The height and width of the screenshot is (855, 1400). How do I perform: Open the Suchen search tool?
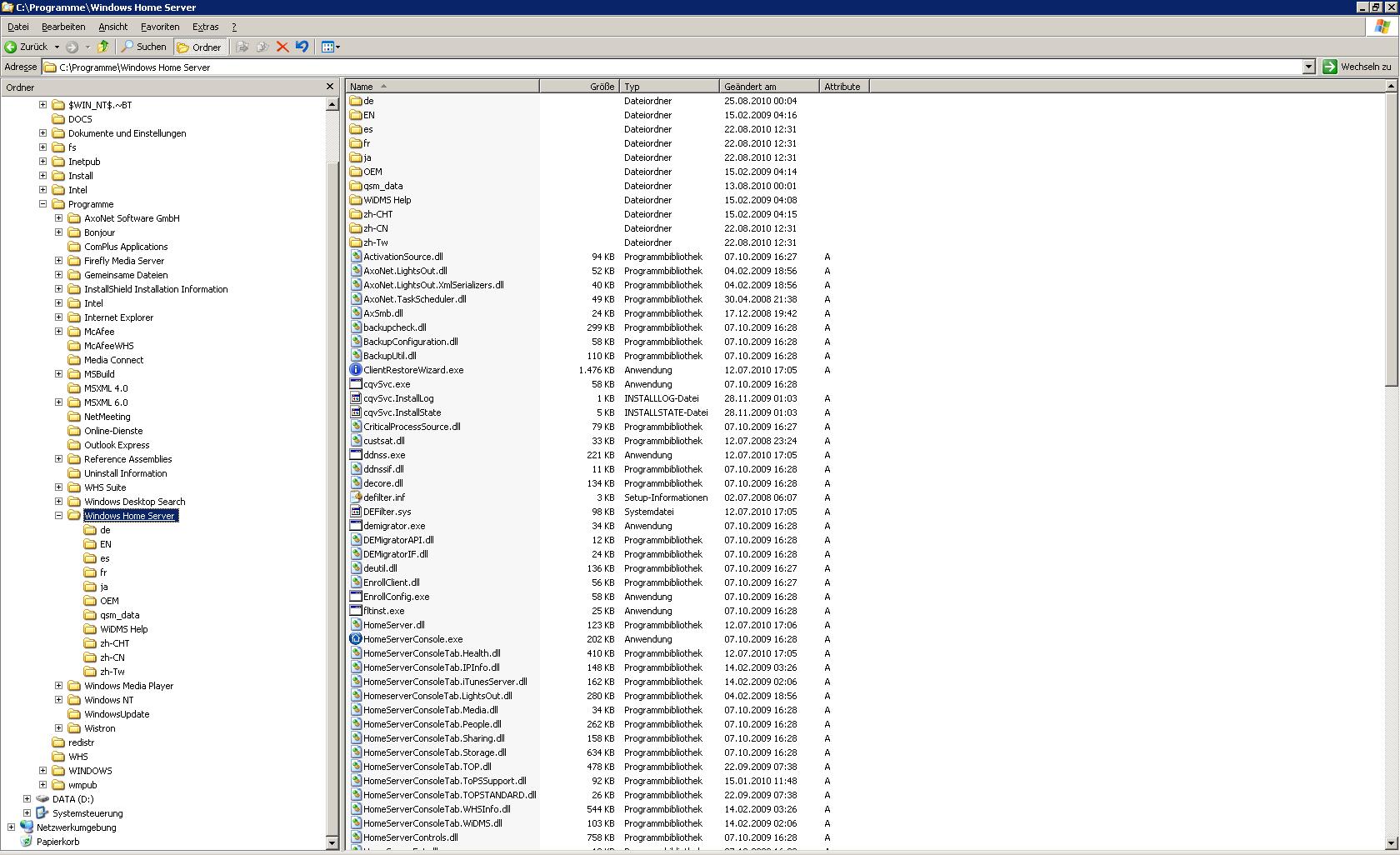pos(143,47)
